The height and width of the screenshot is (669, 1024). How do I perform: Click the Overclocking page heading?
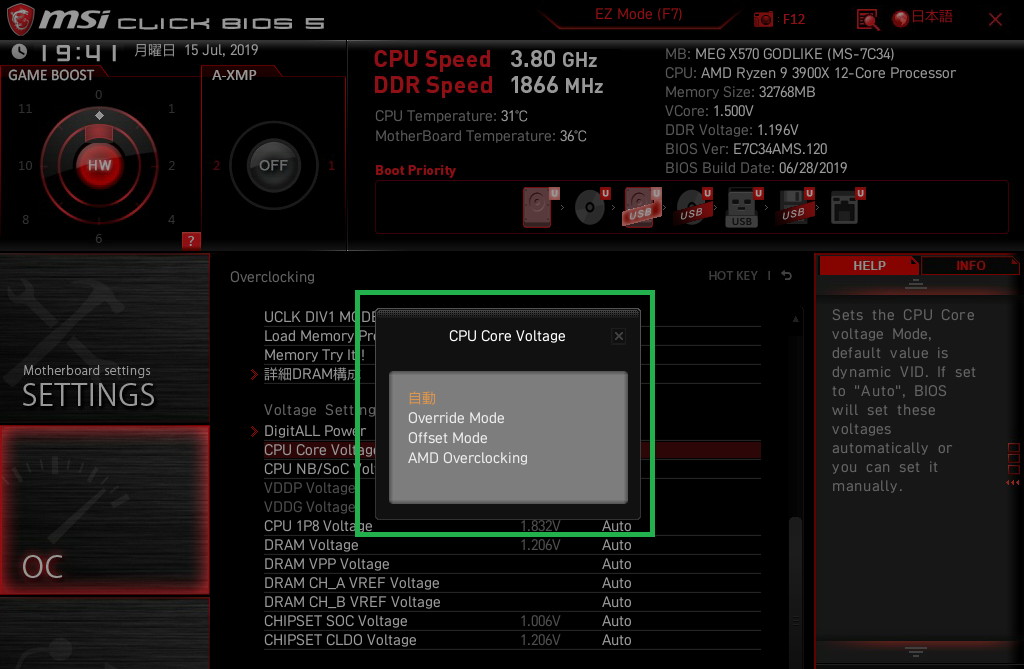(272, 277)
